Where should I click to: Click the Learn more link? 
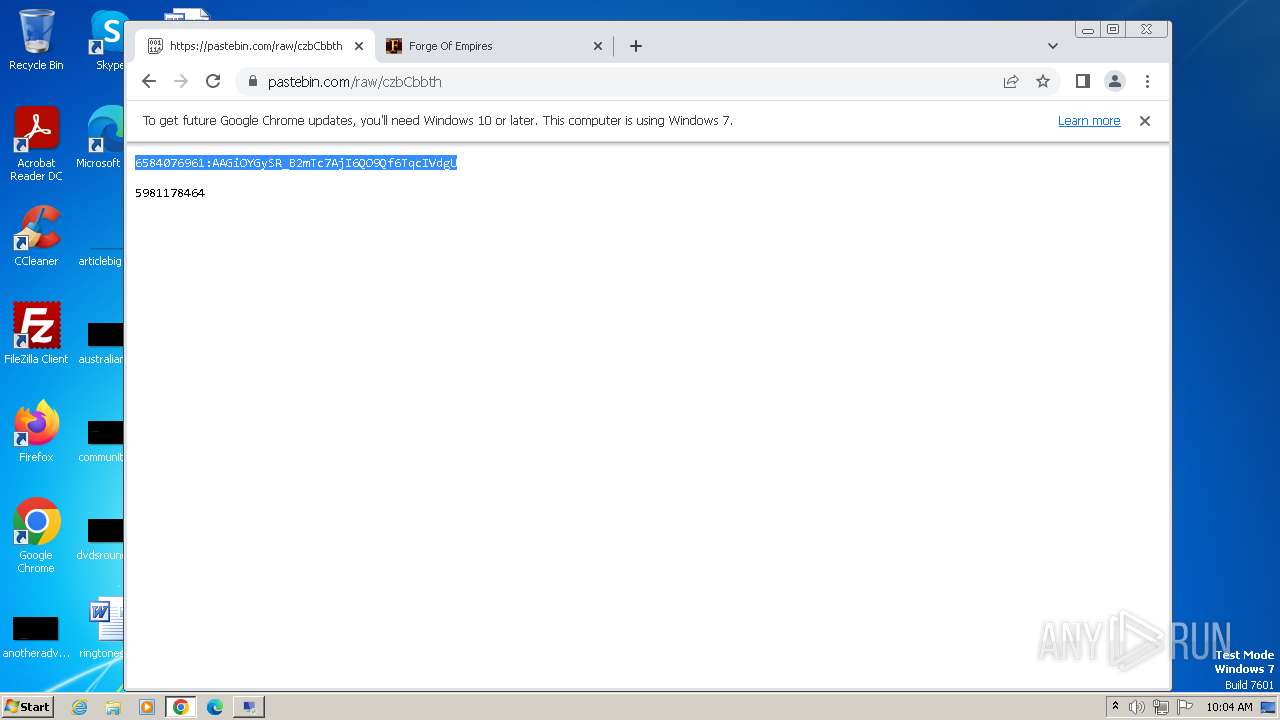point(1089,121)
